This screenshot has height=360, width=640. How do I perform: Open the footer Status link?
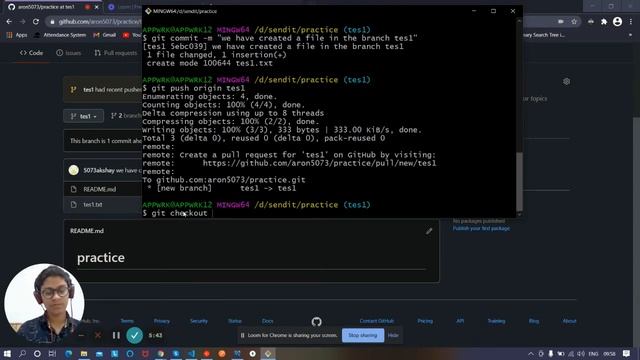235,321
